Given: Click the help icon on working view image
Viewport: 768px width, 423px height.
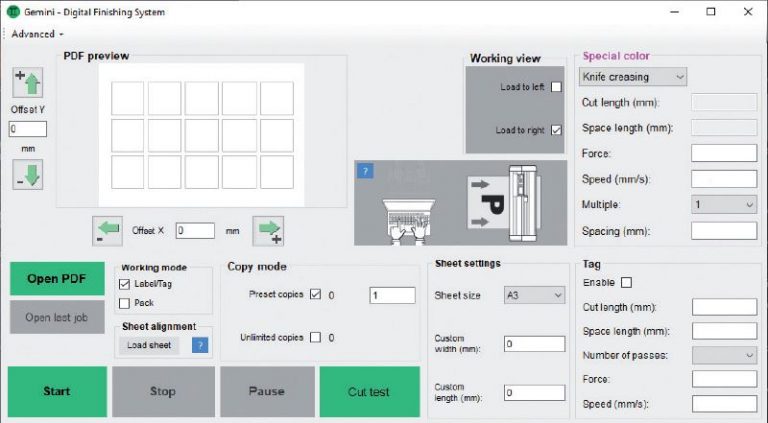Looking at the screenshot, I should coord(365,171).
